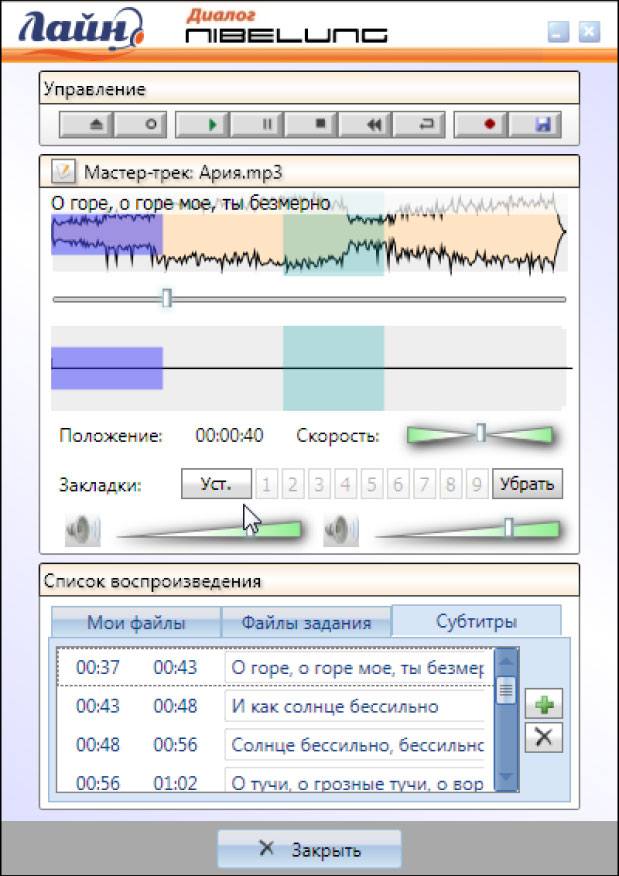Click the blue region in the lower track
The height and width of the screenshot is (876, 619).
(x=107, y=368)
